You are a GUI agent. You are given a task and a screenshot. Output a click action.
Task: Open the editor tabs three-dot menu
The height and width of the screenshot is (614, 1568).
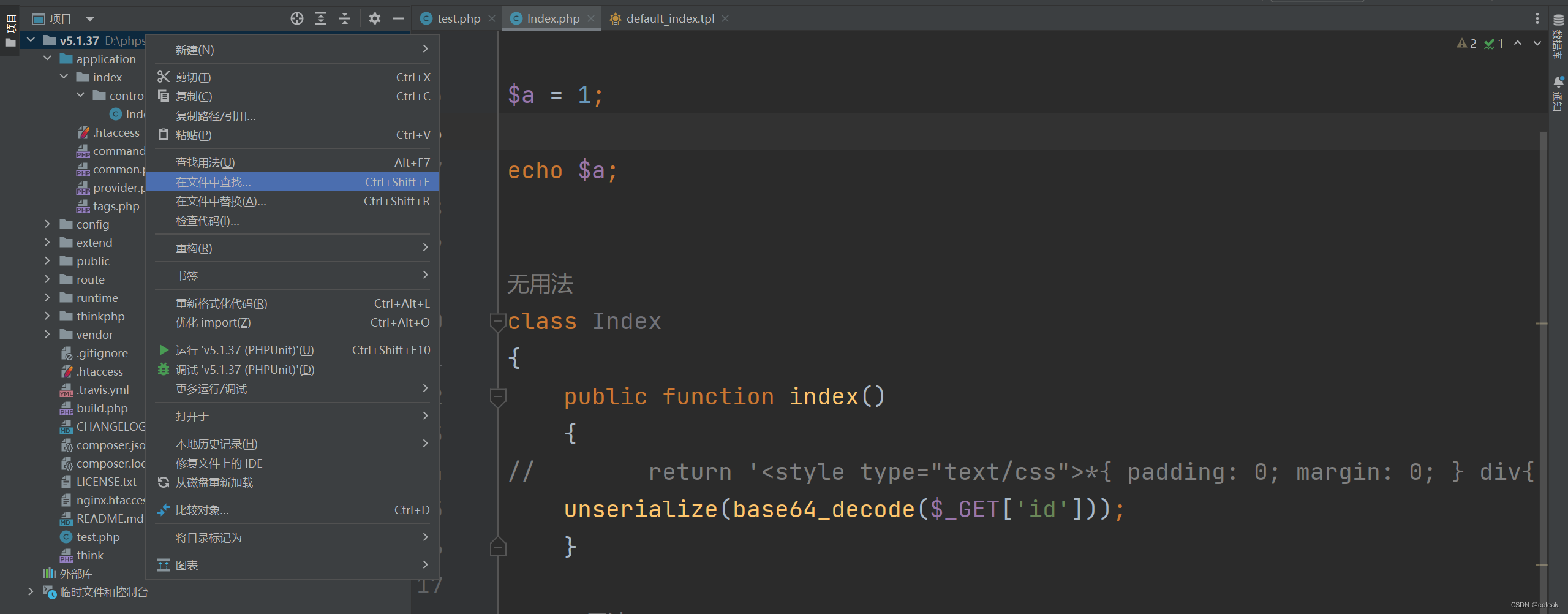point(1537,18)
